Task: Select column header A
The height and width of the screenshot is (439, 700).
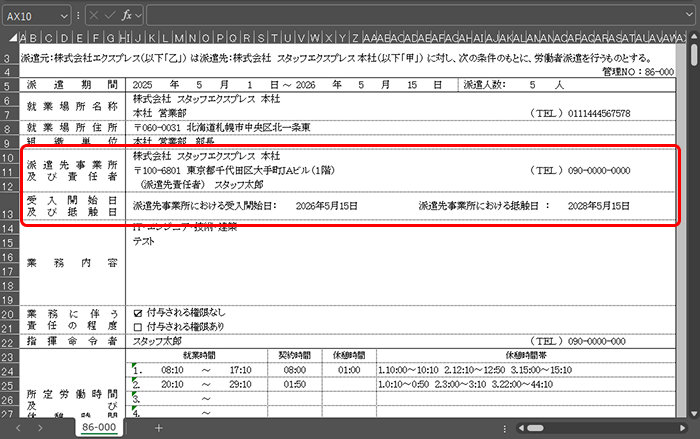Action: tap(23, 38)
